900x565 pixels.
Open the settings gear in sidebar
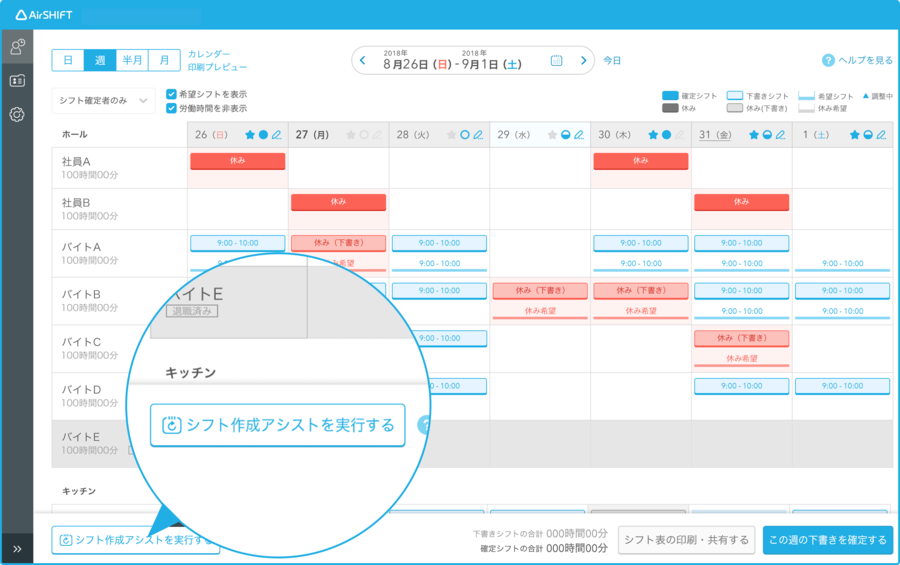click(17, 114)
